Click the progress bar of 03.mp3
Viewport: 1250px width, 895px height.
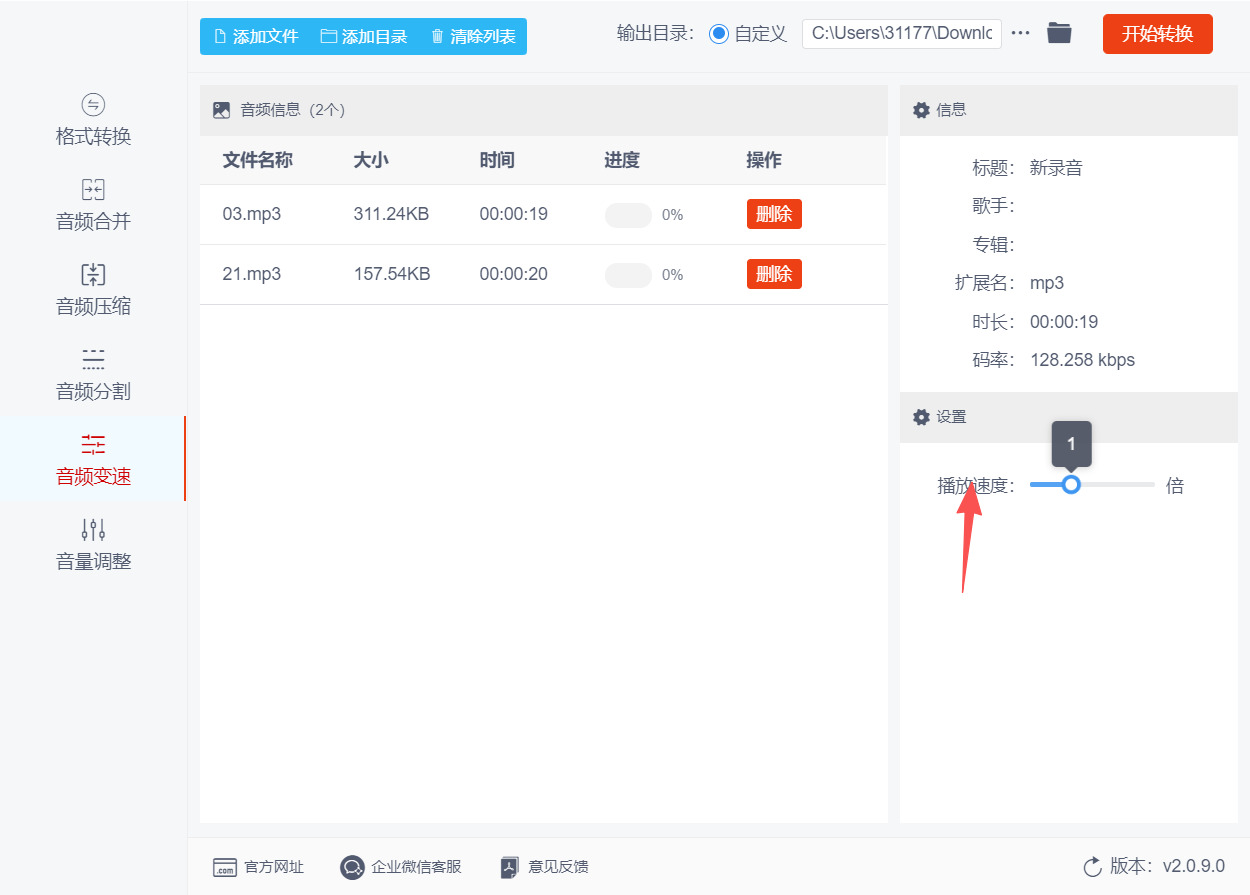tap(628, 215)
